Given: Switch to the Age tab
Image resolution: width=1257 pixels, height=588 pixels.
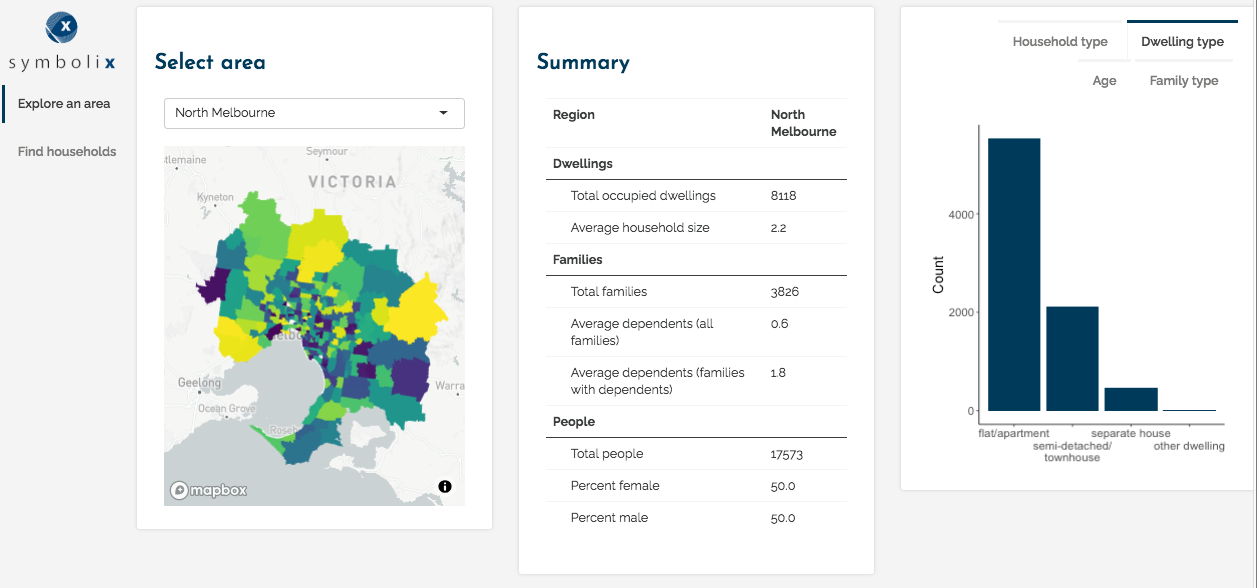Looking at the screenshot, I should tap(1104, 81).
